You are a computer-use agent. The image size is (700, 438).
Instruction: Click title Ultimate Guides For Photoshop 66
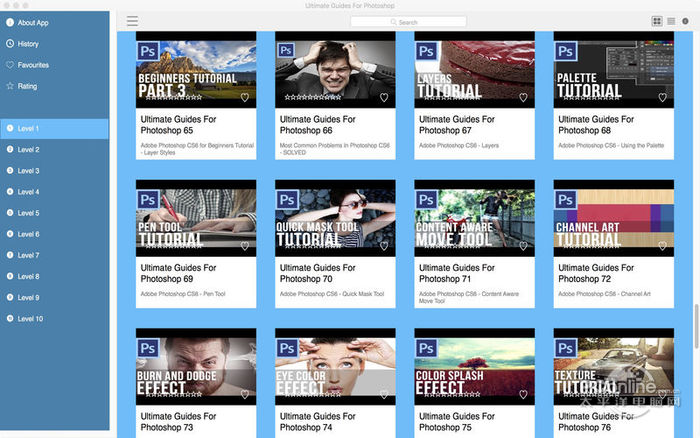click(317, 125)
